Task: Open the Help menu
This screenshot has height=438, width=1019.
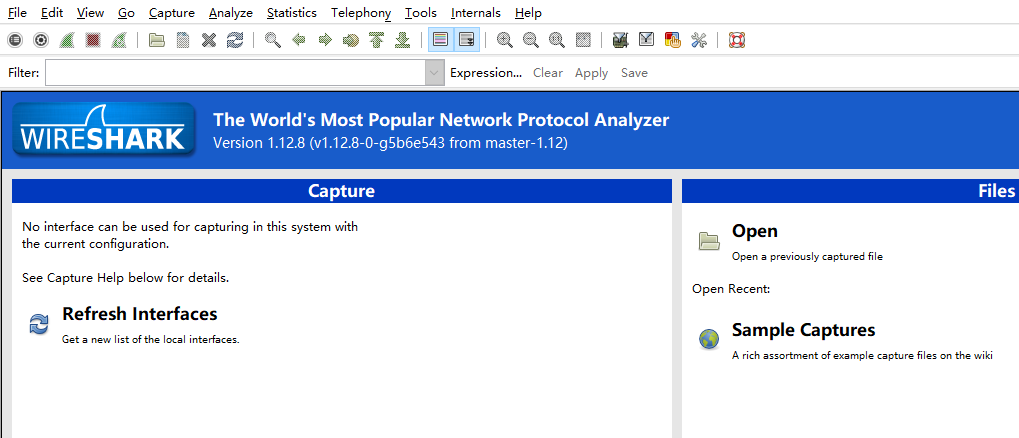Action: pyautogui.click(x=528, y=13)
